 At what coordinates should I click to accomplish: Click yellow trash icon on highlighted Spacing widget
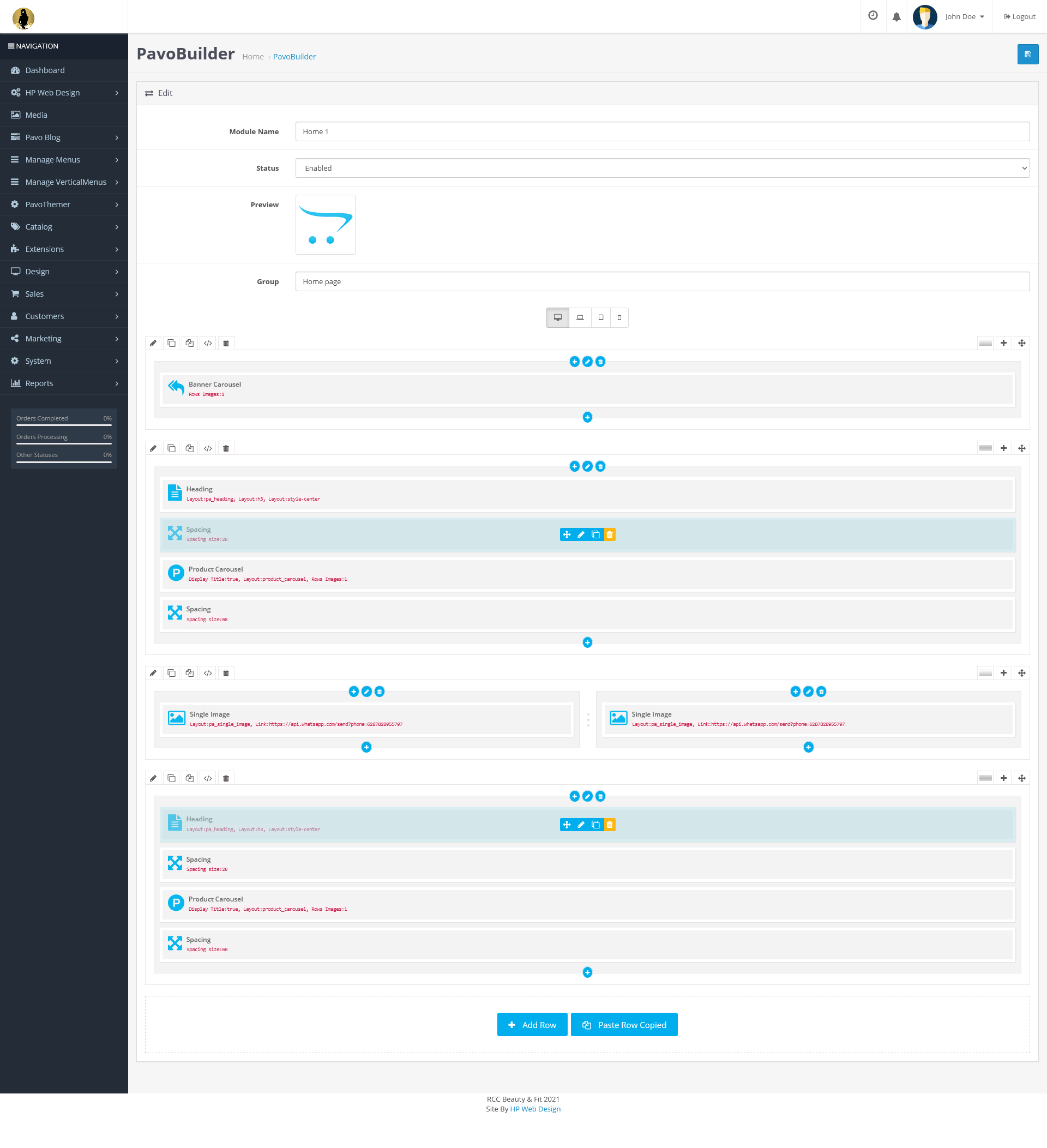pyautogui.click(x=609, y=534)
